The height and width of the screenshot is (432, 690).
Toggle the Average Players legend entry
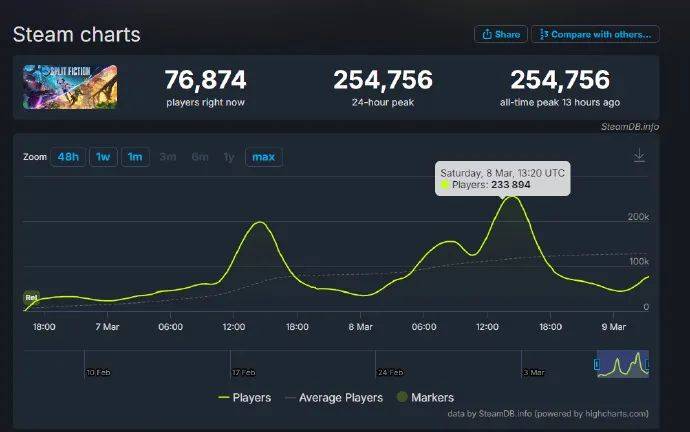point(334,398)
